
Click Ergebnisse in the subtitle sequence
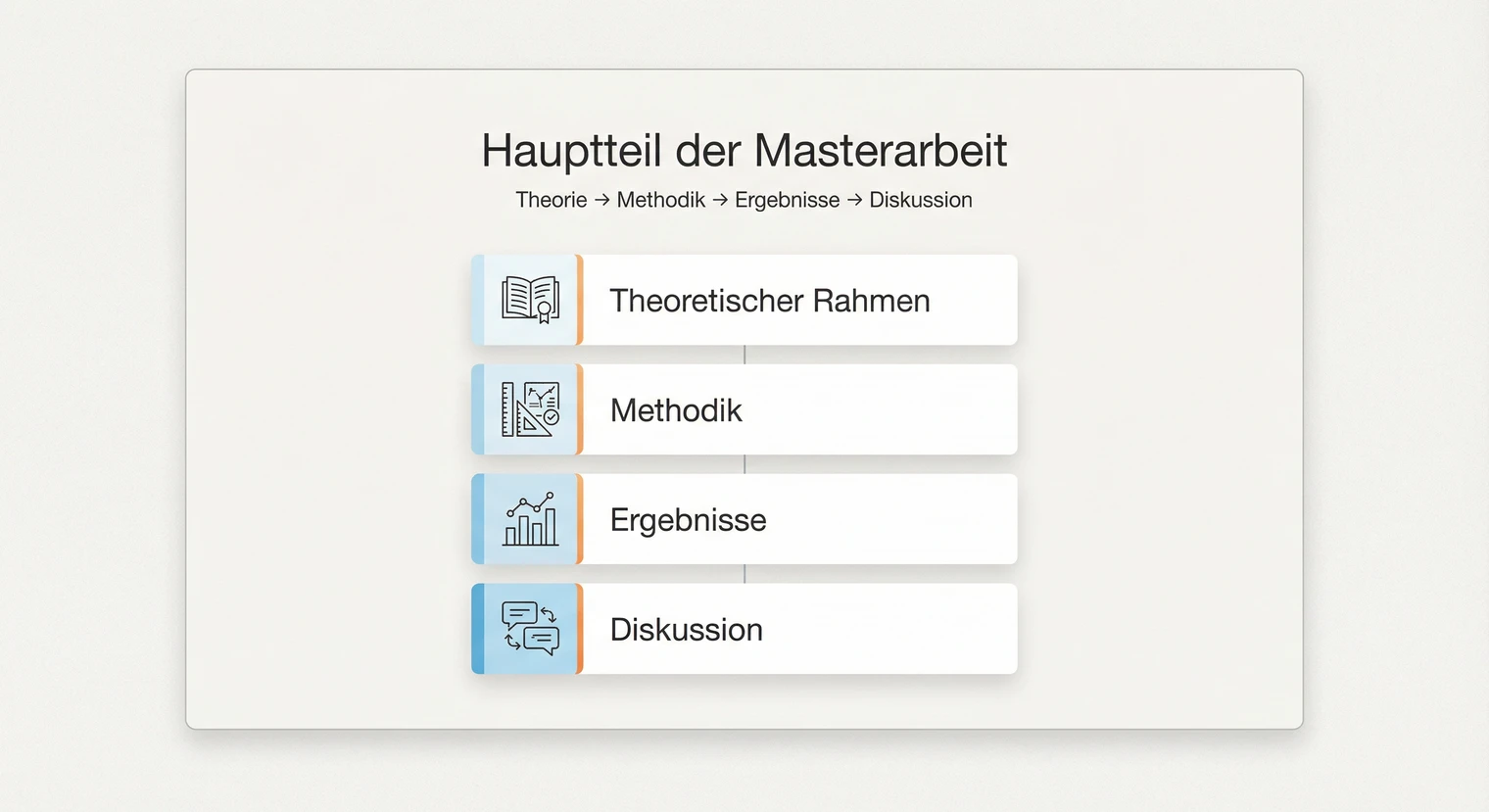pyautogui.click(x=787, y=200)
